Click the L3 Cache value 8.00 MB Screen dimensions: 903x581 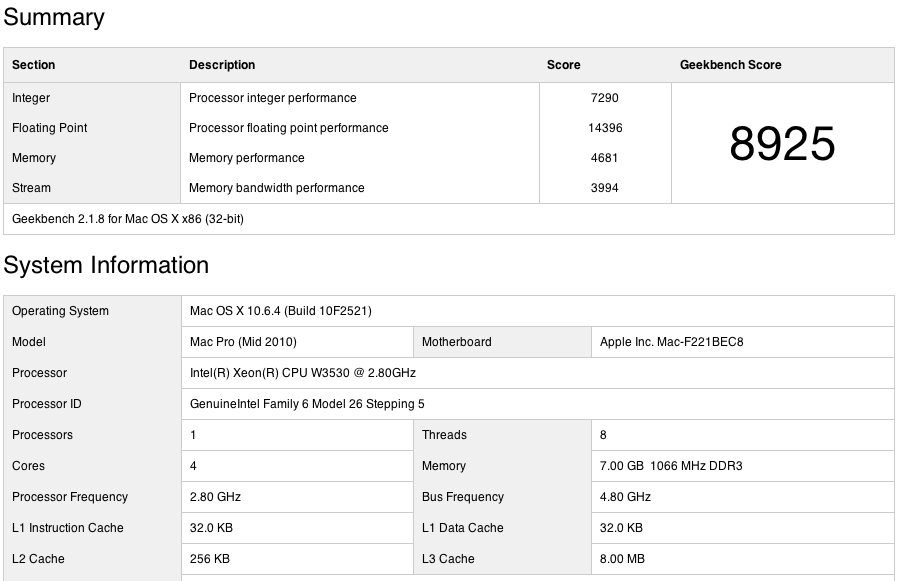[x=621, y=559]
